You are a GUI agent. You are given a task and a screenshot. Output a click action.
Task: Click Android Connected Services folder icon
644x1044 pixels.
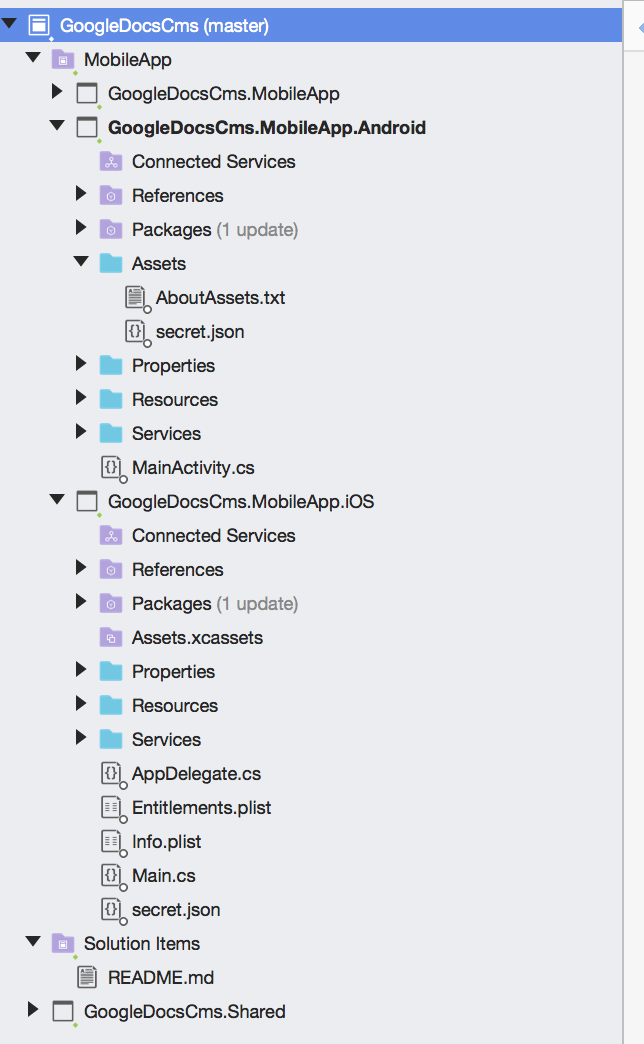[x=111, y=162]
